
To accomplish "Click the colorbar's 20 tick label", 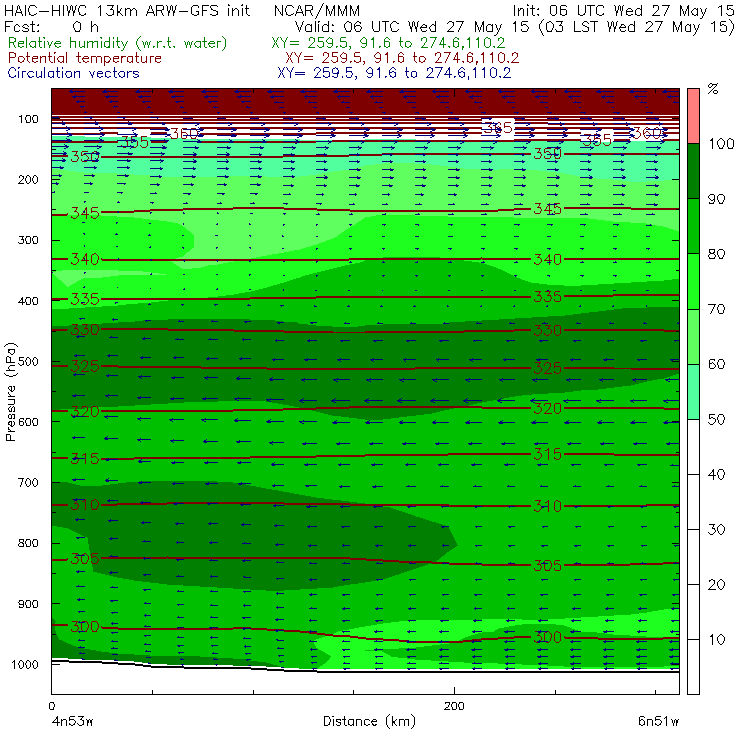I will [x=716, y=585].
